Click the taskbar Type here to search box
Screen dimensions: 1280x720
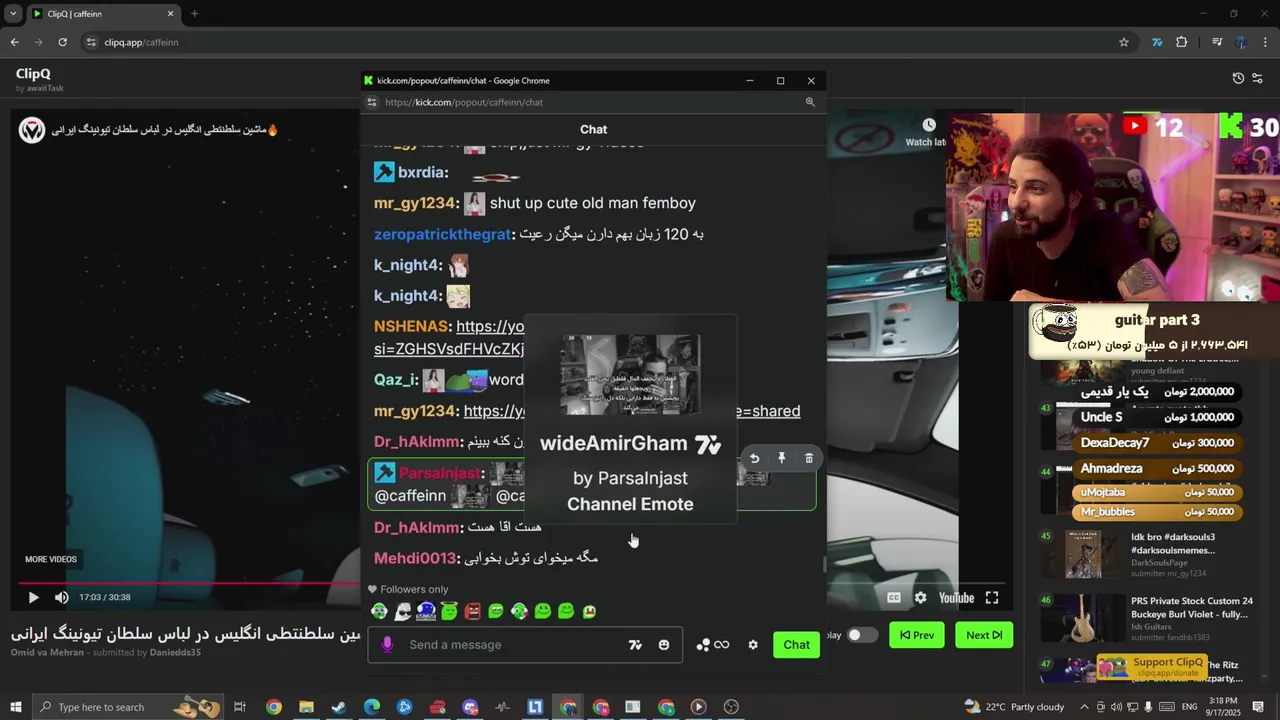pyautogui.click(x=128, y=707)
